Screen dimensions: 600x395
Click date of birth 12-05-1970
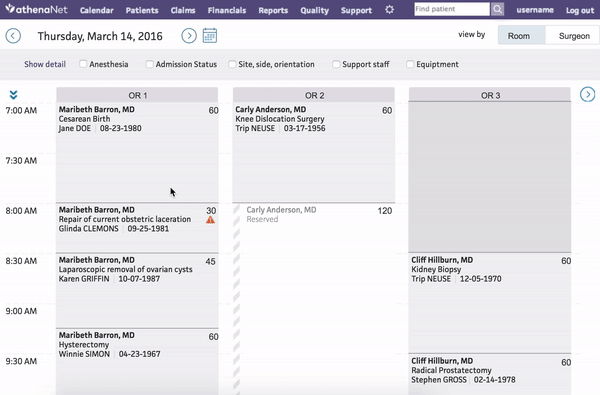[481, 279]
